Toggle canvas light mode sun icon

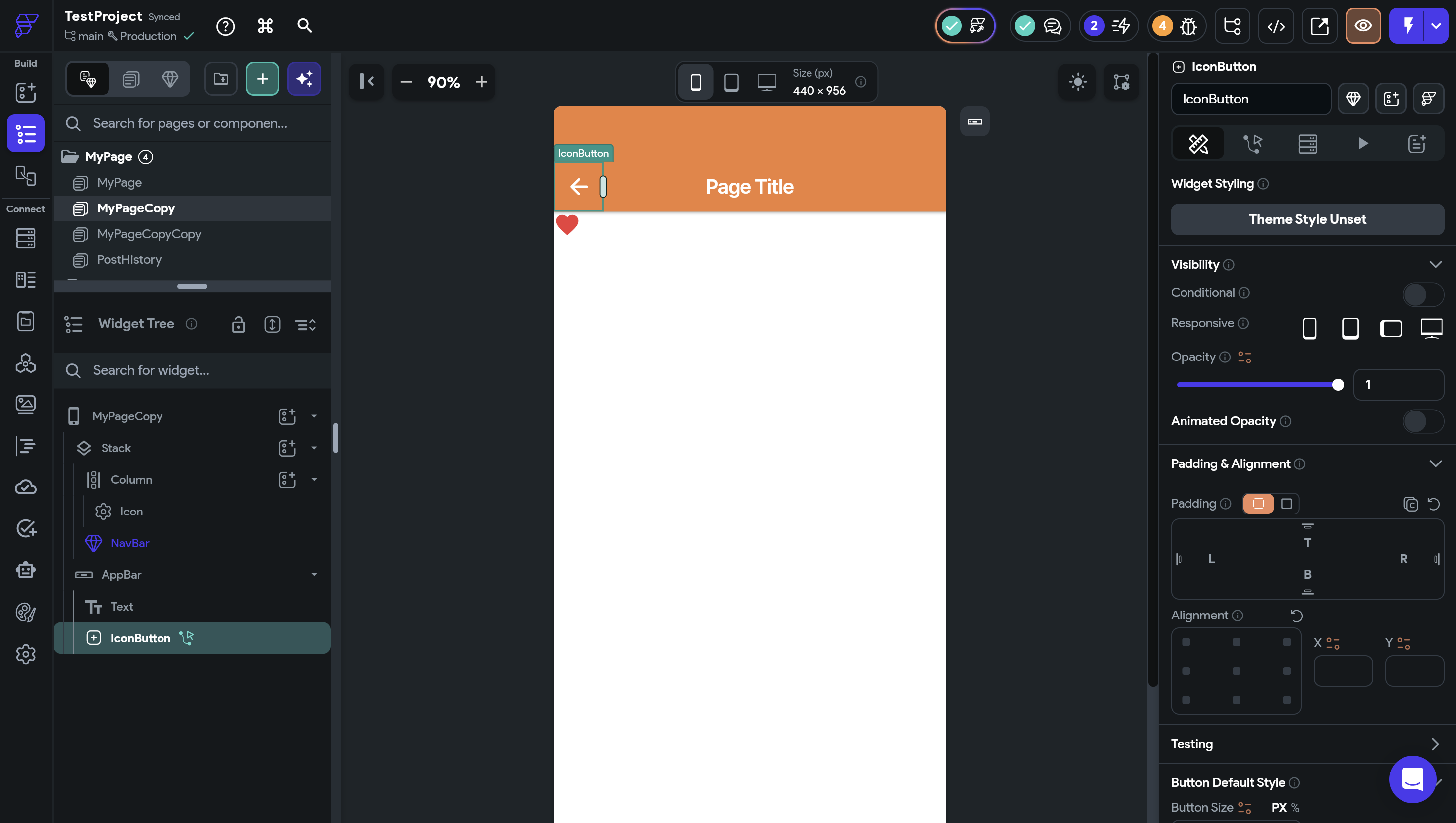tap(1077, 82)
